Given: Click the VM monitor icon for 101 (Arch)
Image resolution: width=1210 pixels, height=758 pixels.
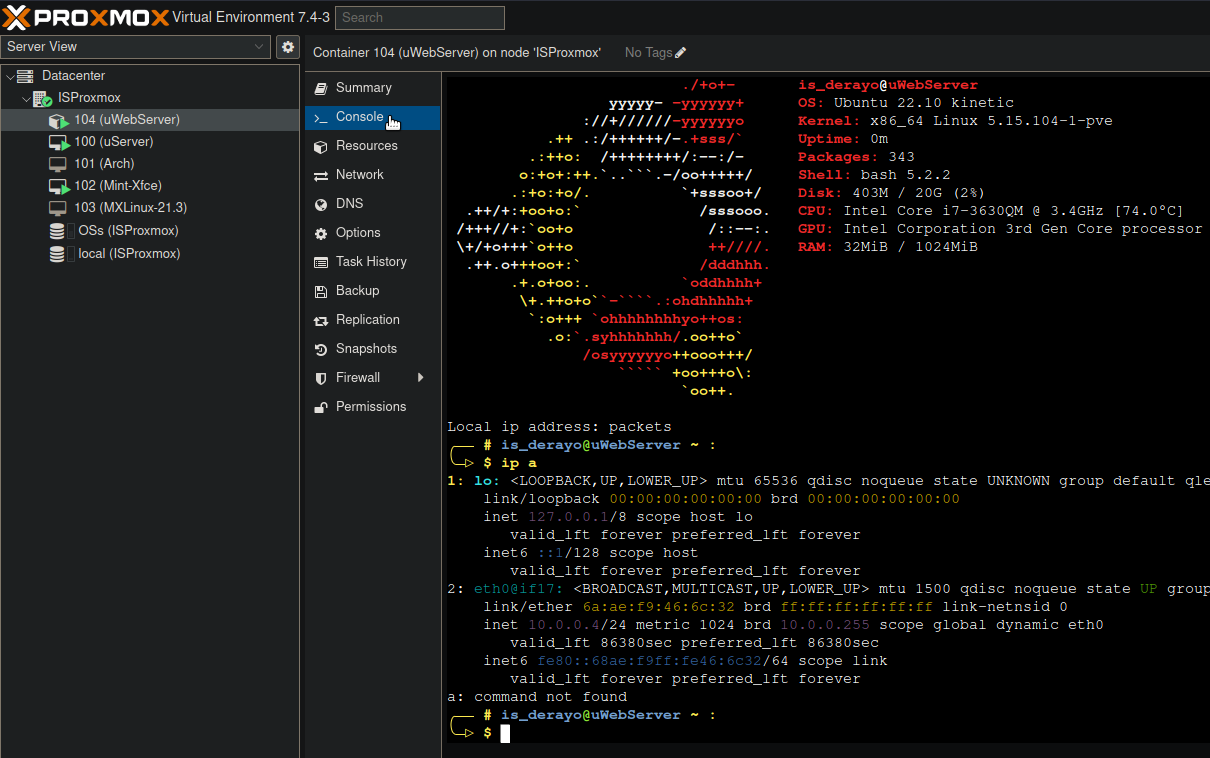Looking at the screenshot, I should point(58,164).
